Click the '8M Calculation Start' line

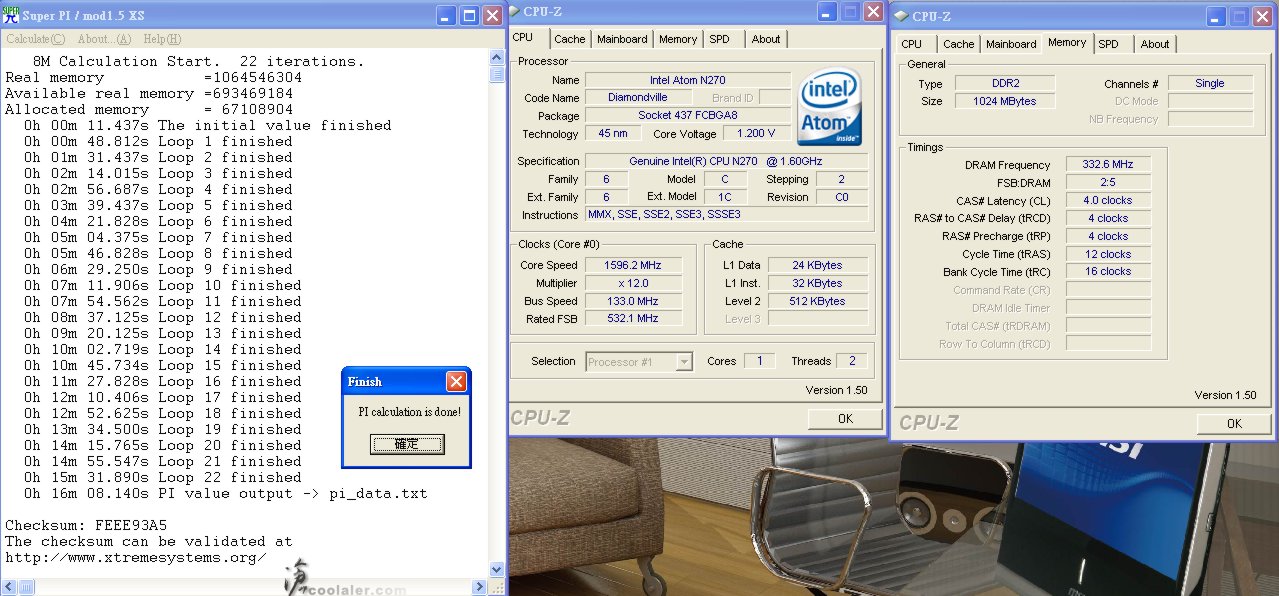tap(198, 61)
